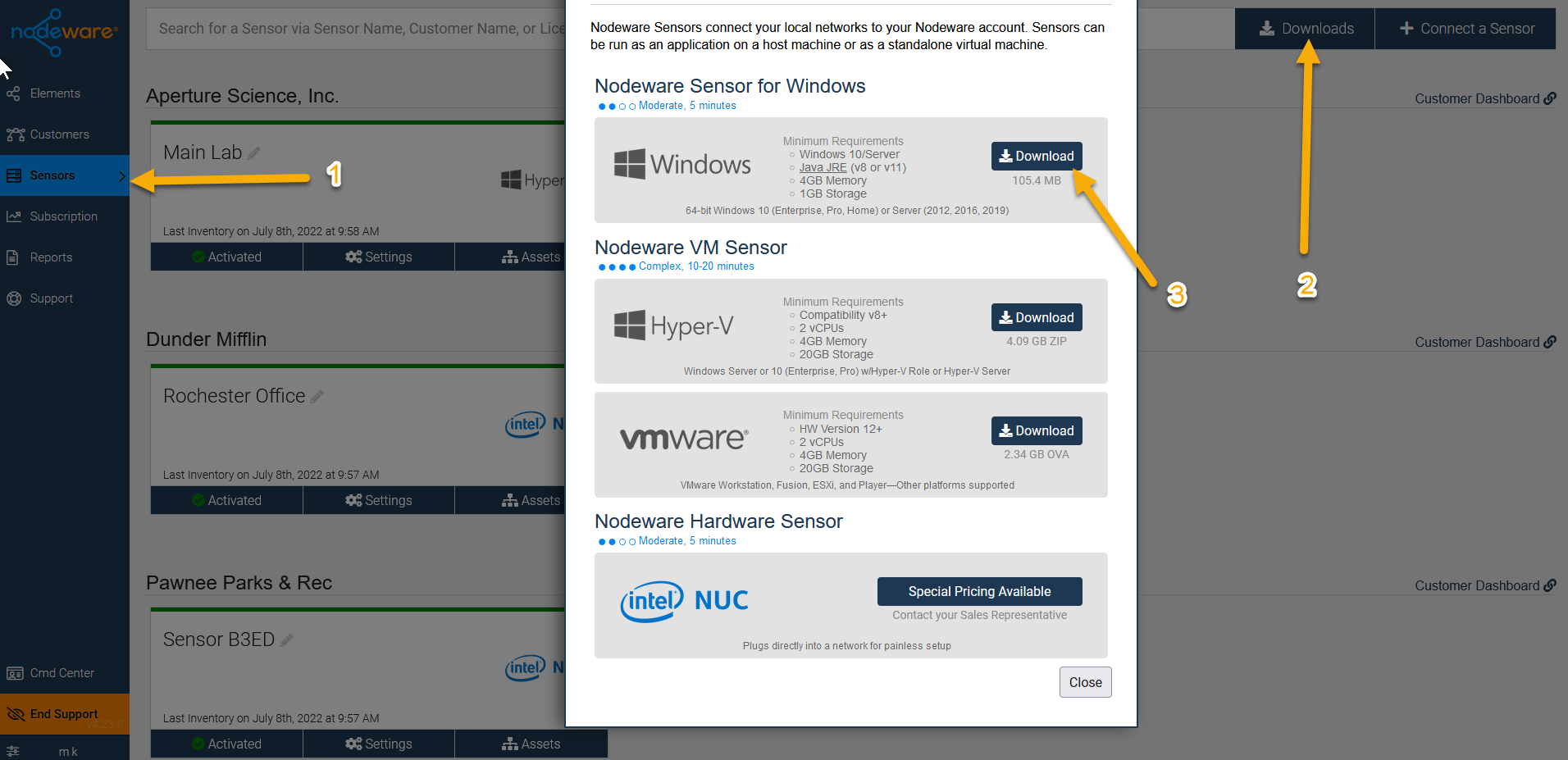
Task: Toggle End Support with the eye-slash icon
Action: point(15,713)
